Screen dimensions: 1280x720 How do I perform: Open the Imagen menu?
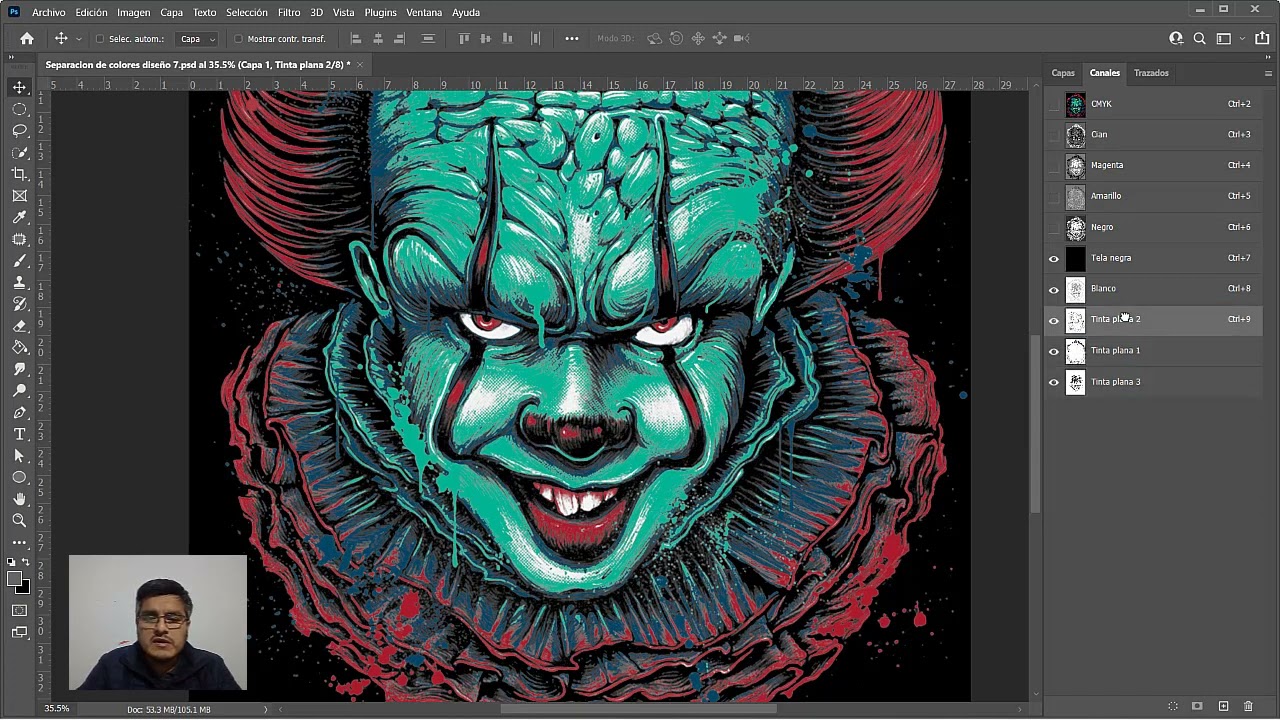[133, 12]
